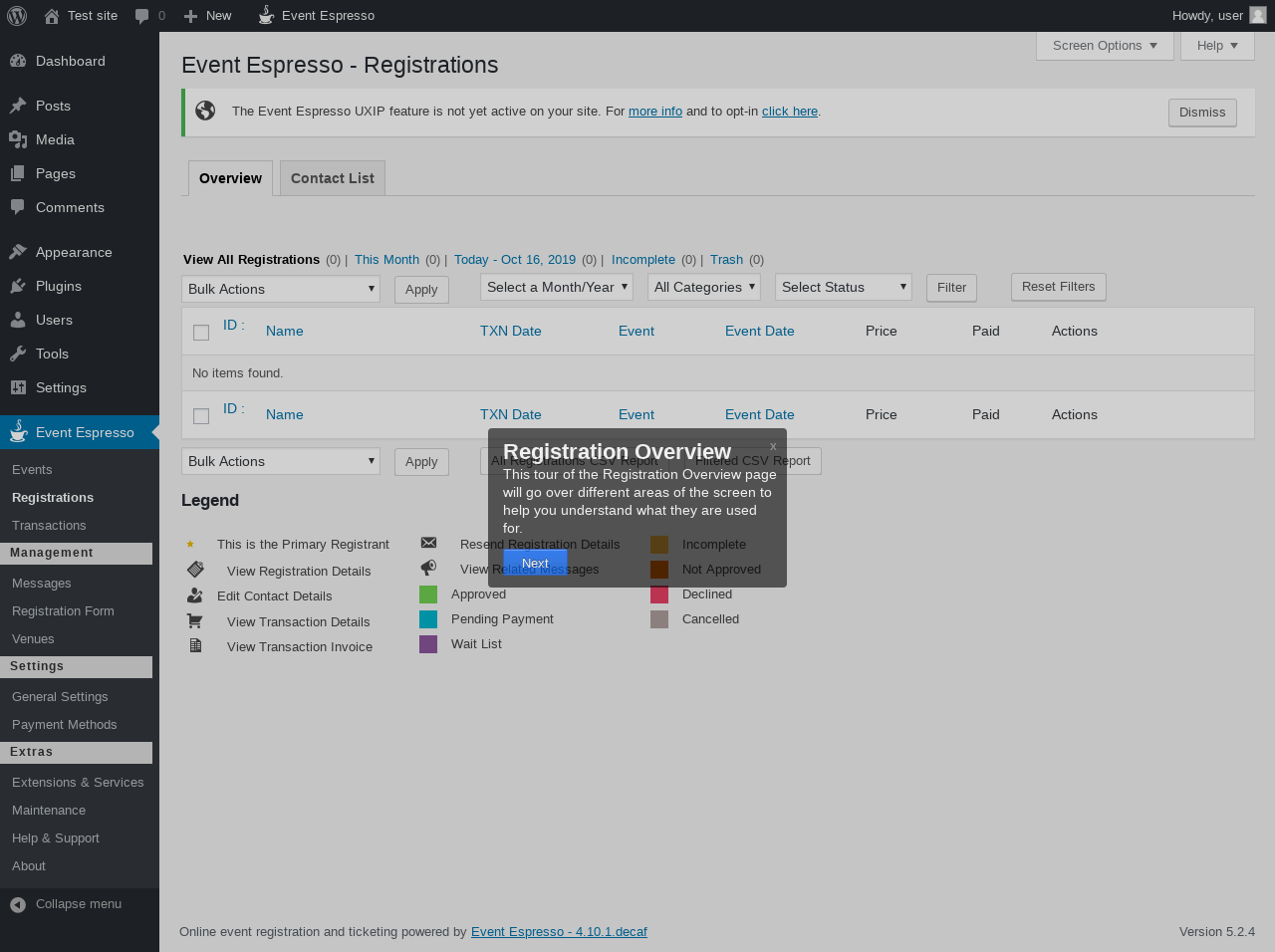Click the Edit Contact Details icon

pos(195,595)
